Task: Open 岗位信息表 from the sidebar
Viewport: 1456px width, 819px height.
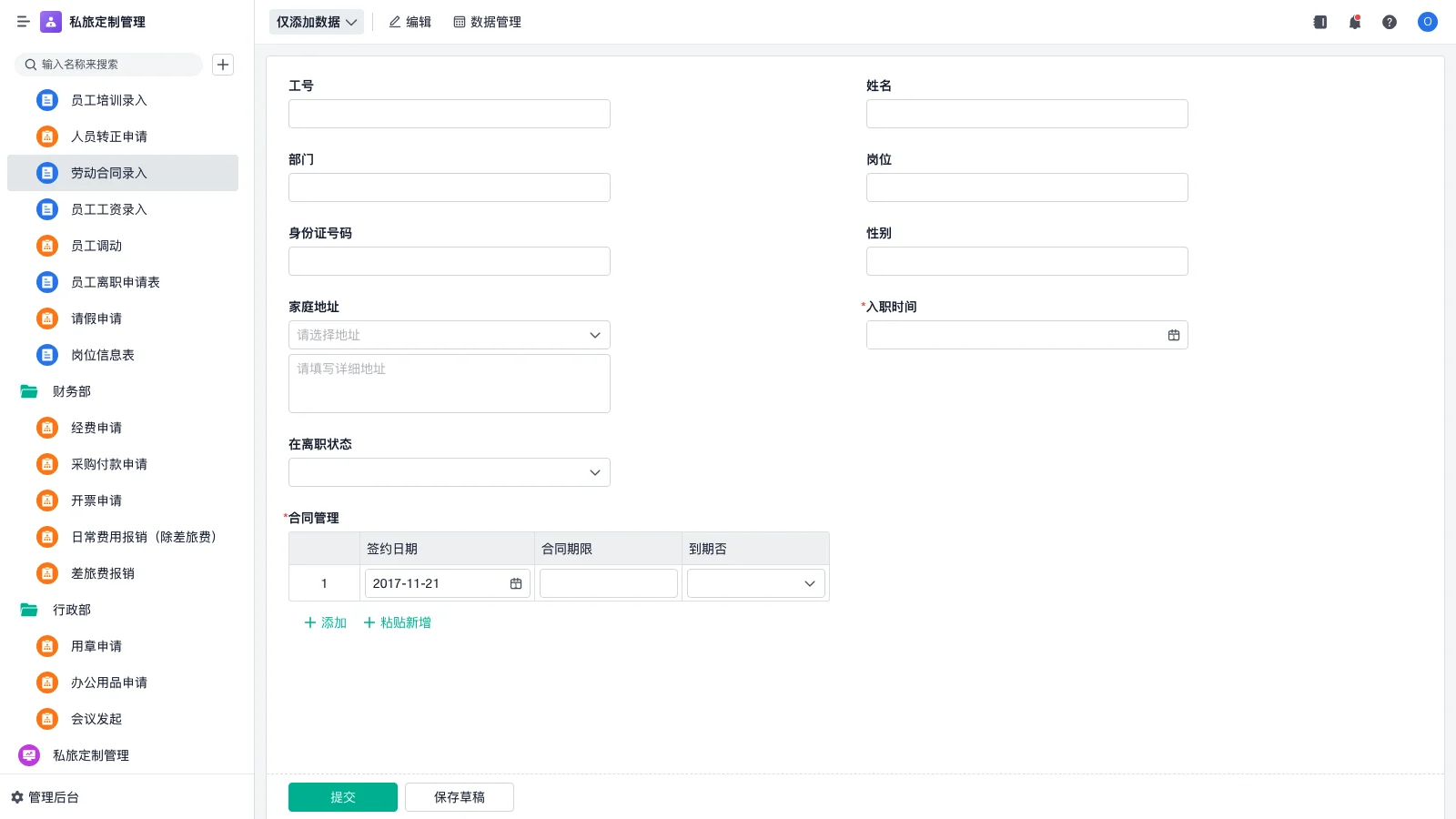Action: click(100, 355)
